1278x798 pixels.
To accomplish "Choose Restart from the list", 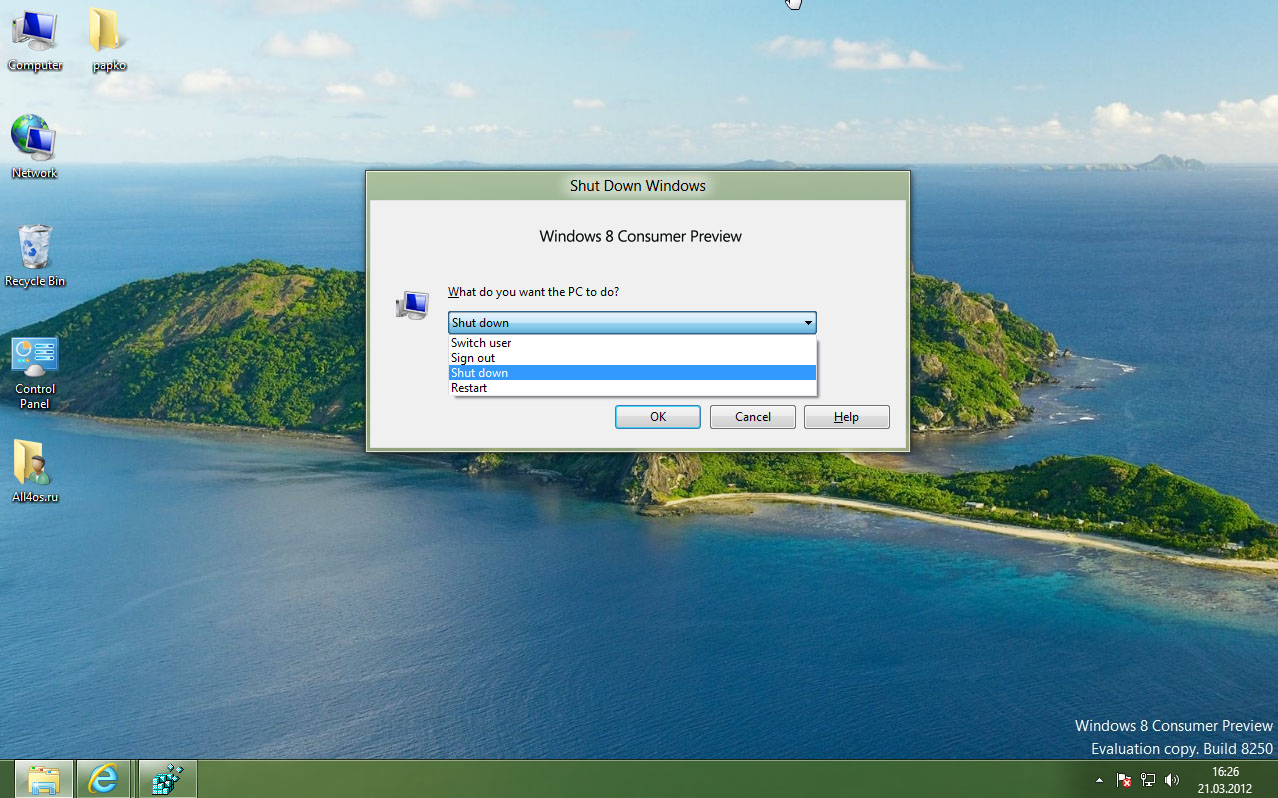I will click(632, 388).
